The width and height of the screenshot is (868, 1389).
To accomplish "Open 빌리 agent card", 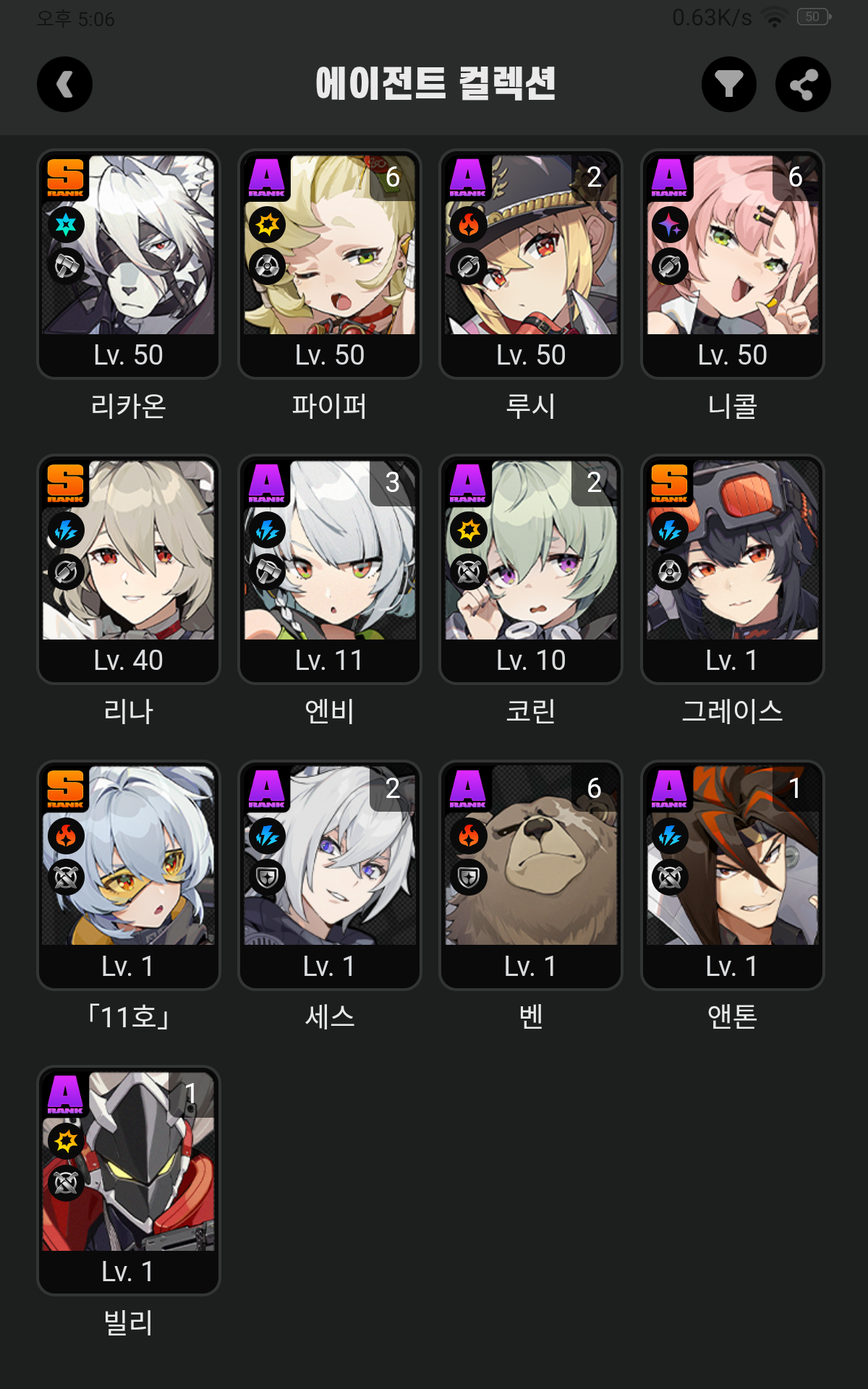I will click(129, 1181).
